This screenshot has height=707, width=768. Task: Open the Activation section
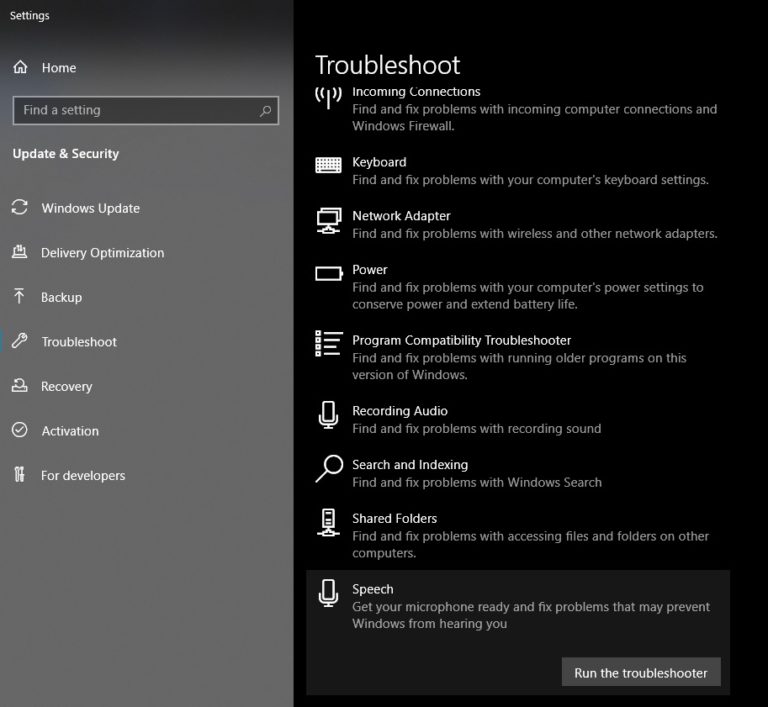coord(70,431)
